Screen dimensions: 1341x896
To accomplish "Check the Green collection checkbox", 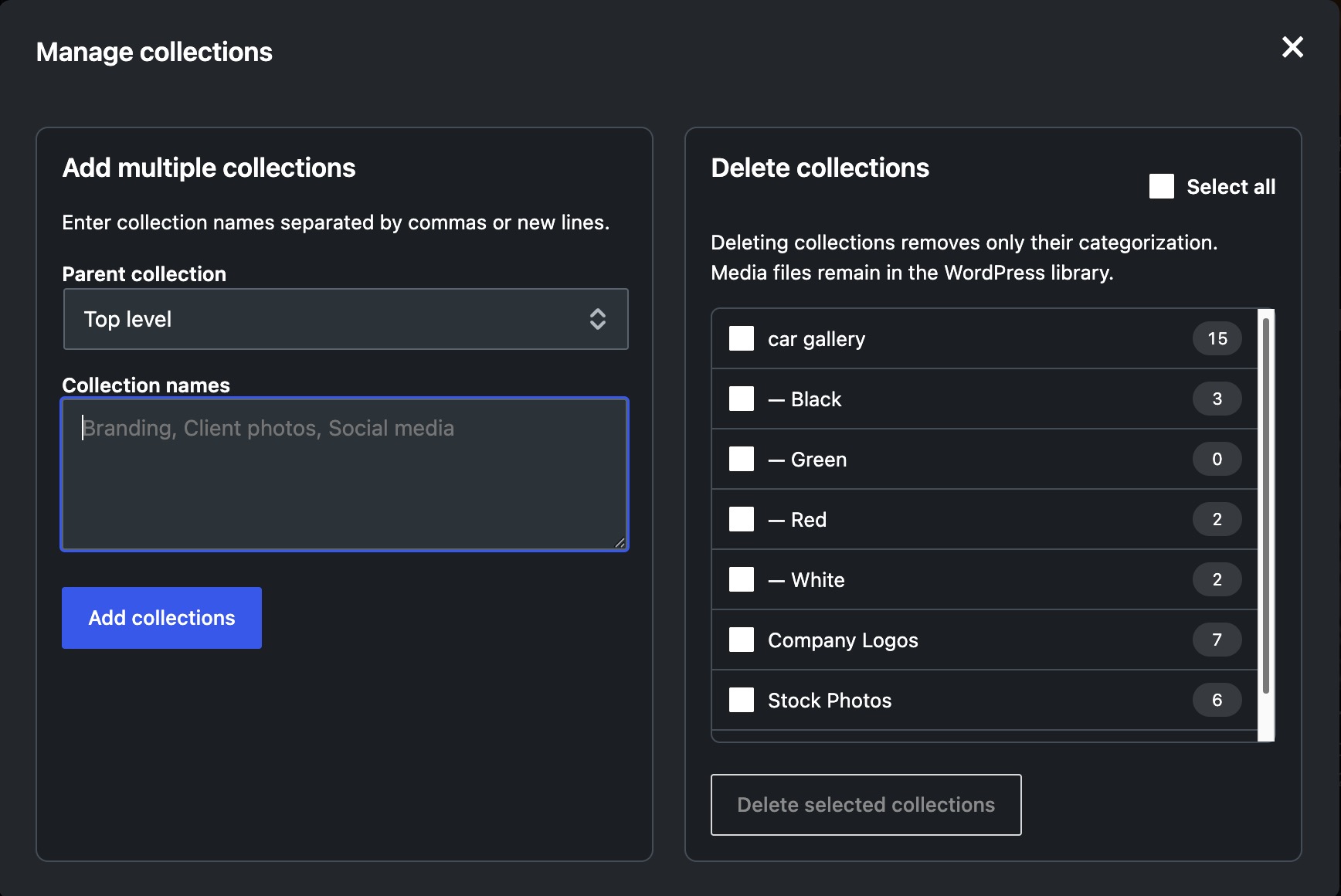I will [x=742, y=459].
